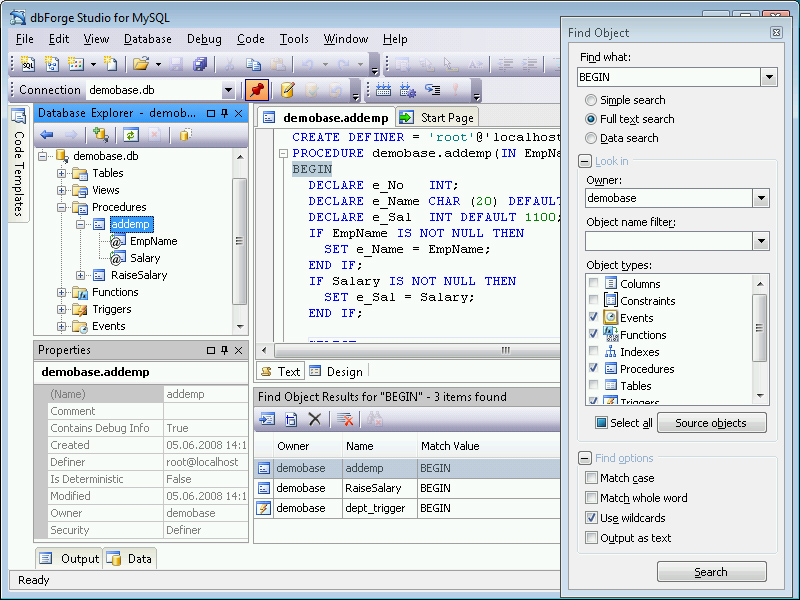Click the back arrow in Database Explorer
This screenshot has height=600, width=800.
click(x=47, y=135)
